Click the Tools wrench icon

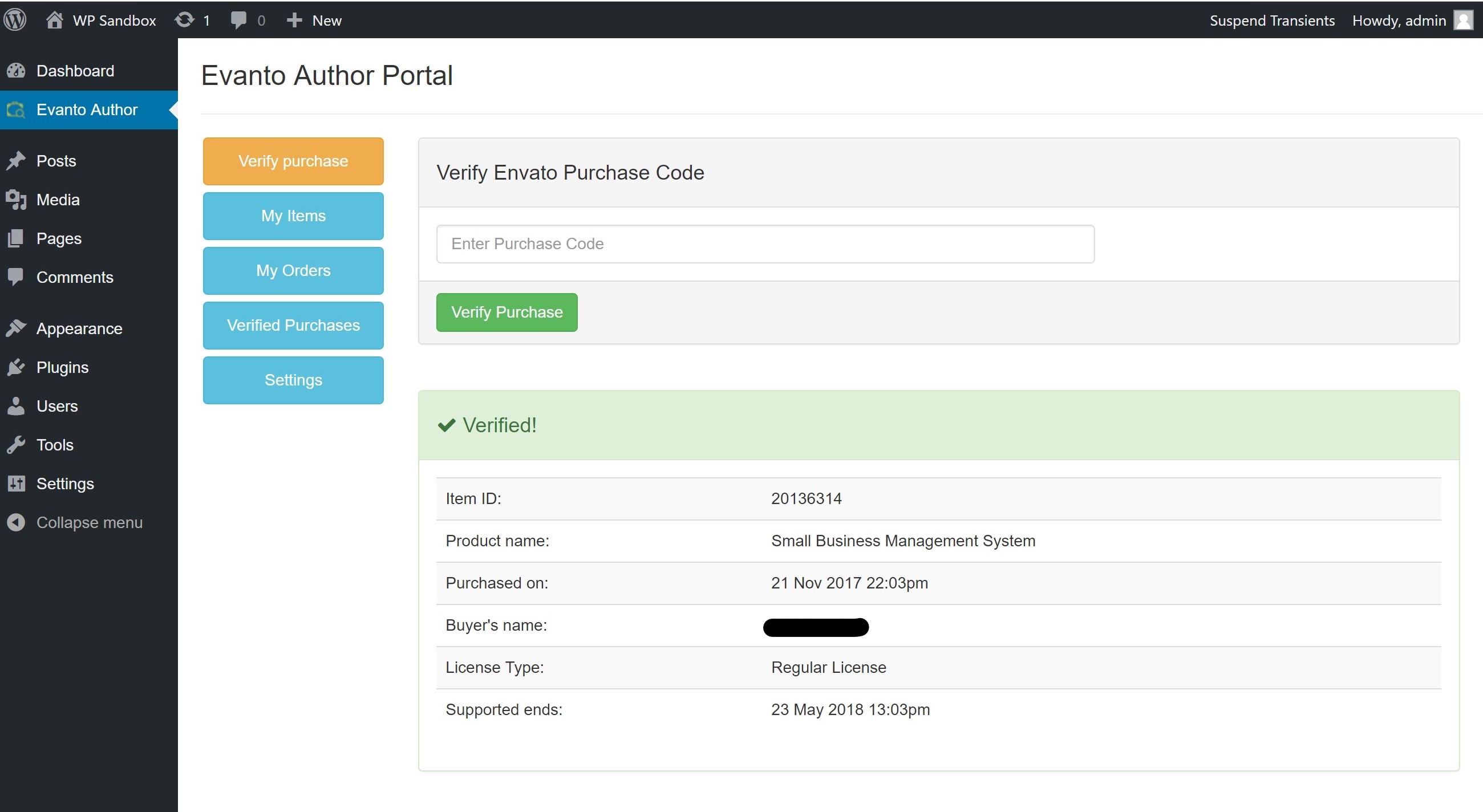16,445
